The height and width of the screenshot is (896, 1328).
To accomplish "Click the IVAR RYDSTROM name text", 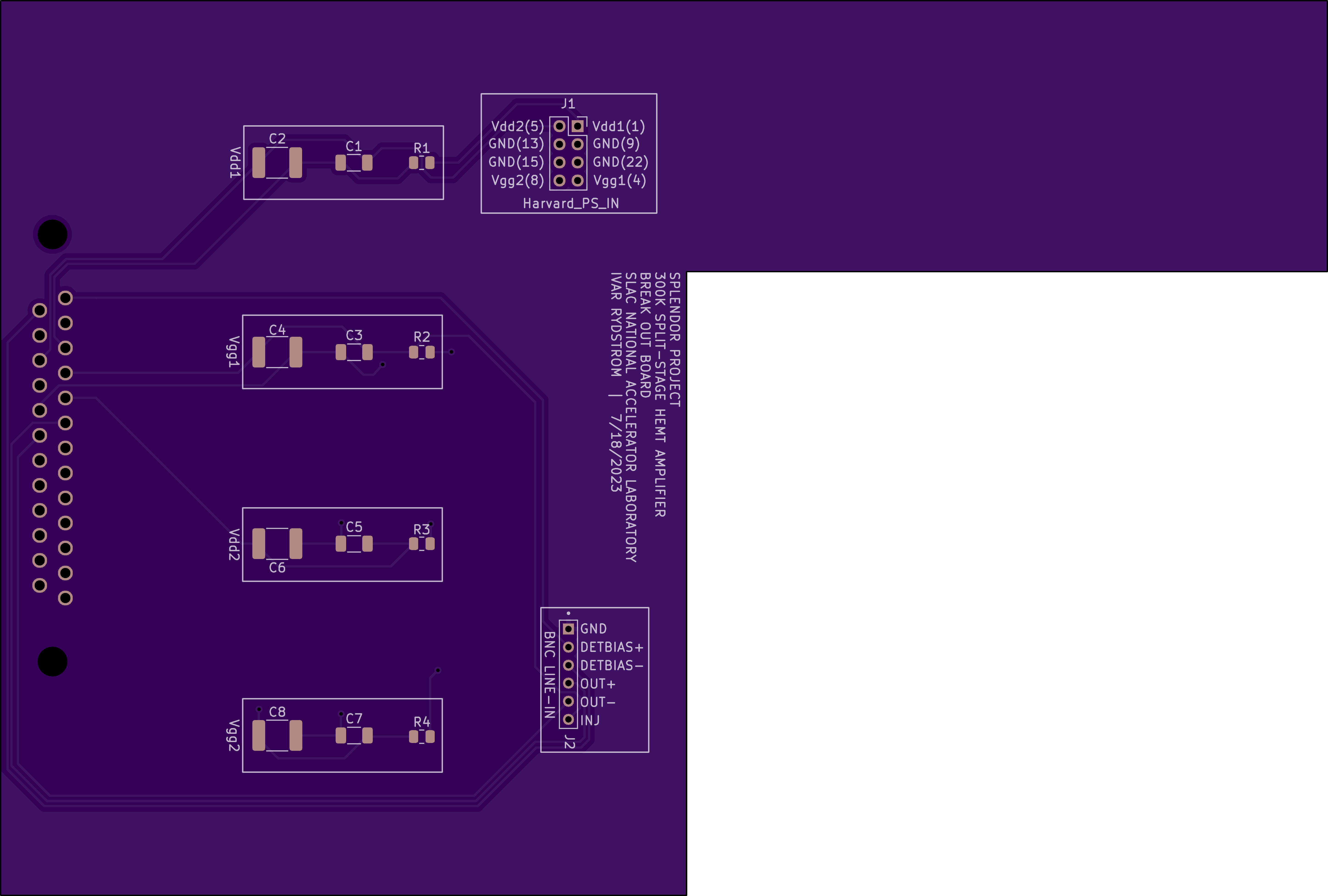I will pyautogui.click(x=615, y=325).
